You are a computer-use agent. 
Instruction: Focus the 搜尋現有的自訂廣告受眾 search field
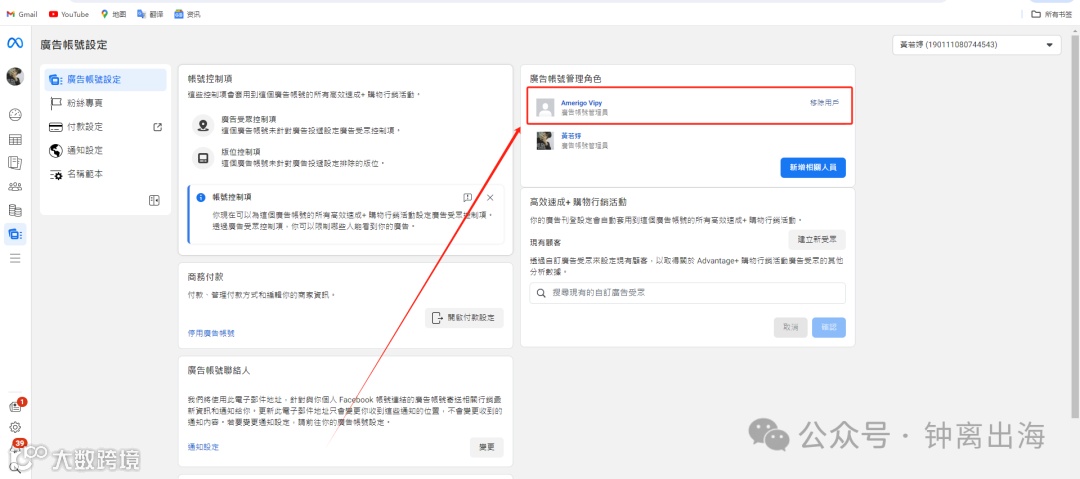coord(687,293)
